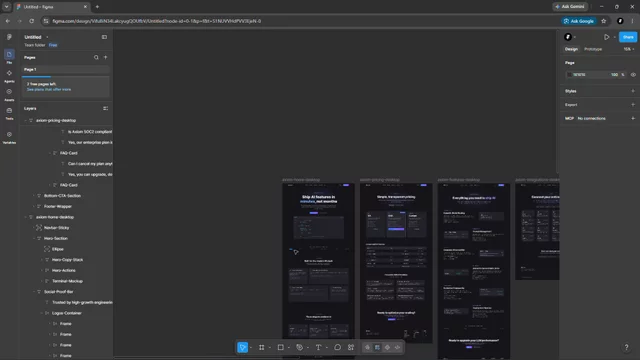Open the zoom percentage dropdown
640x360 pixels.
pyautogui.click(x=629, y=49)
